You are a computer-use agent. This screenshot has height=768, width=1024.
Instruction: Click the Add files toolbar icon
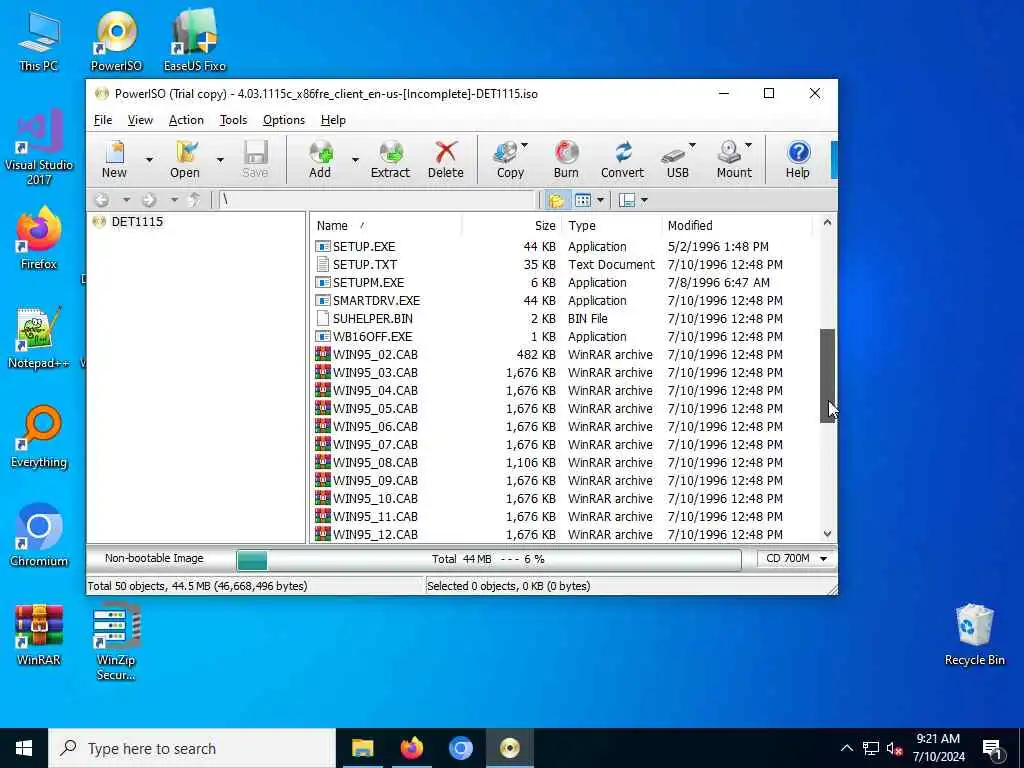(x=320, y=159)
